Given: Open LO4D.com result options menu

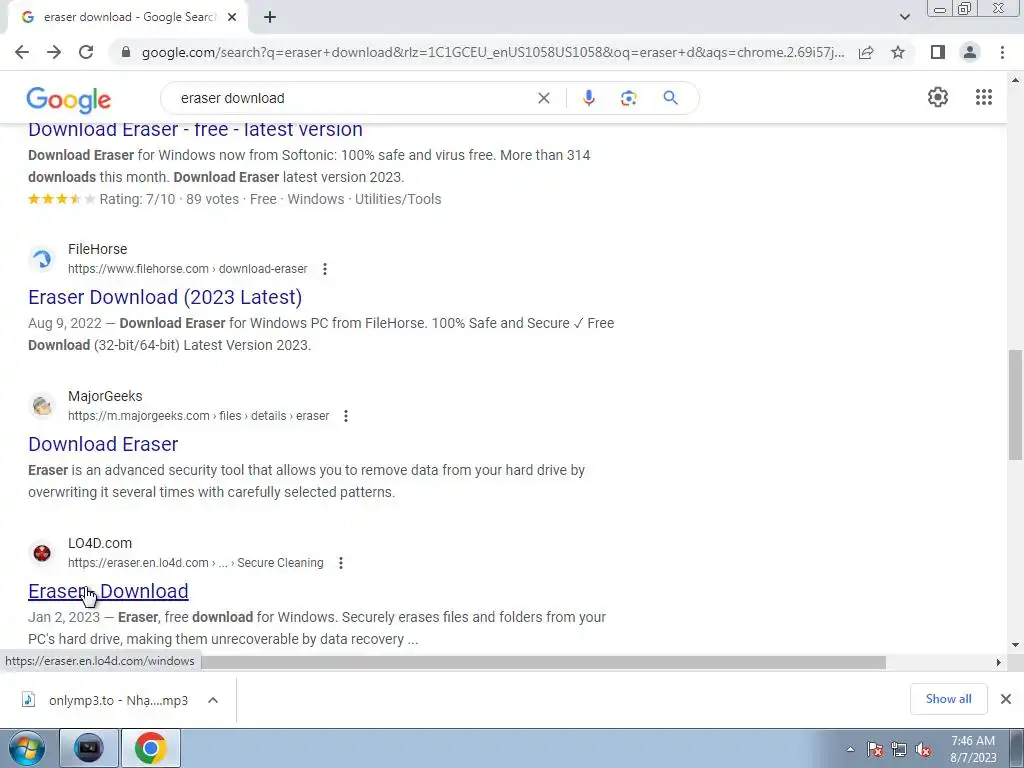Looking at the screenshot, I should 340,563.
